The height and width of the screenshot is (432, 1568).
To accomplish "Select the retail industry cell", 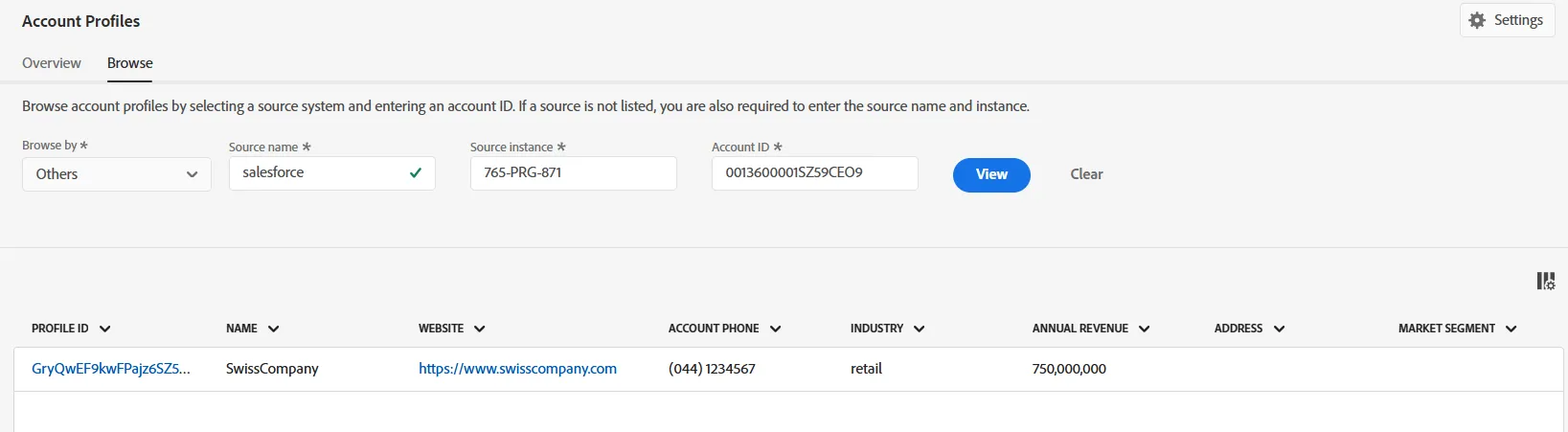I will tap(866, 369).
